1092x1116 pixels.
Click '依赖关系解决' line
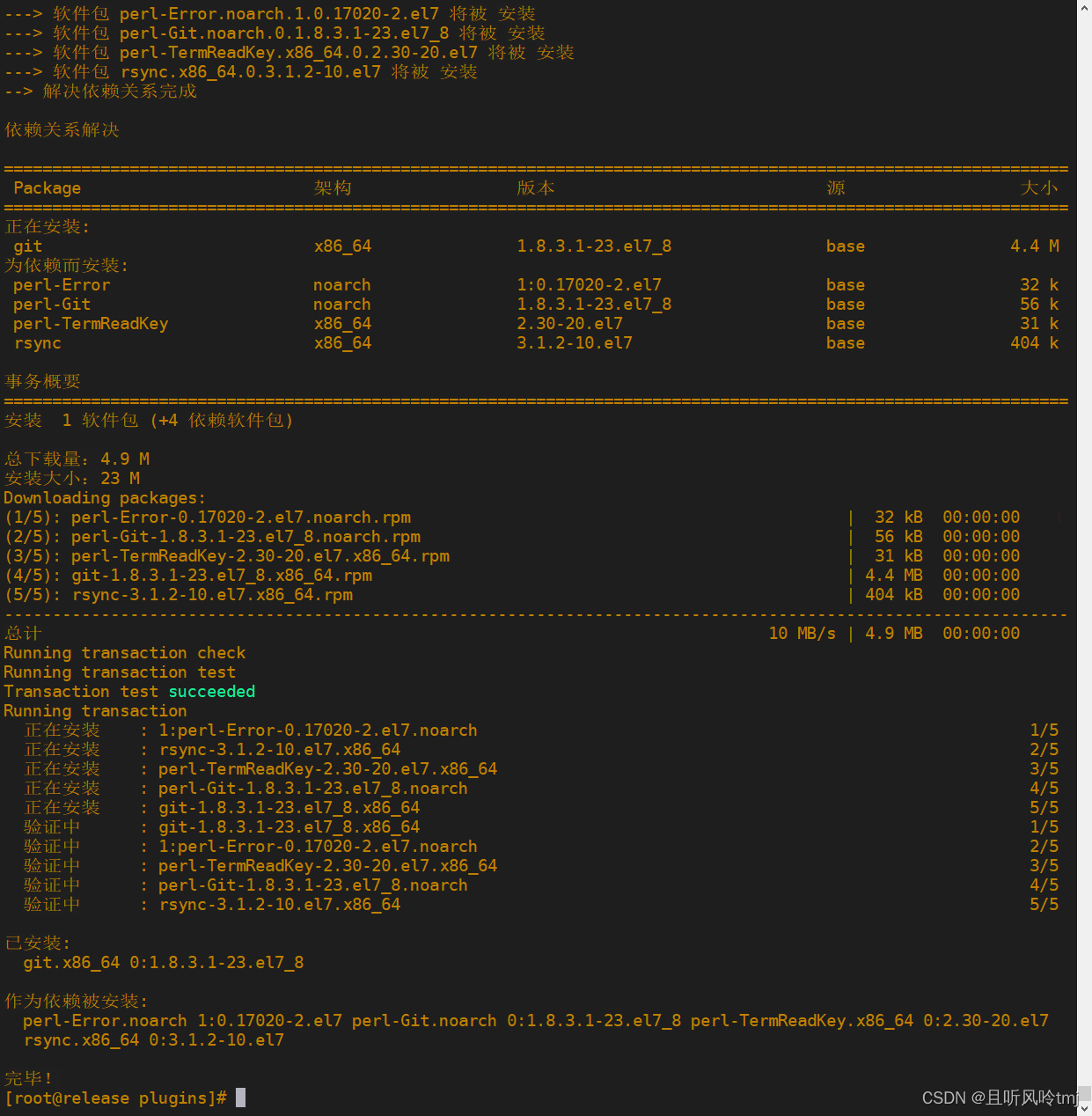62,129
